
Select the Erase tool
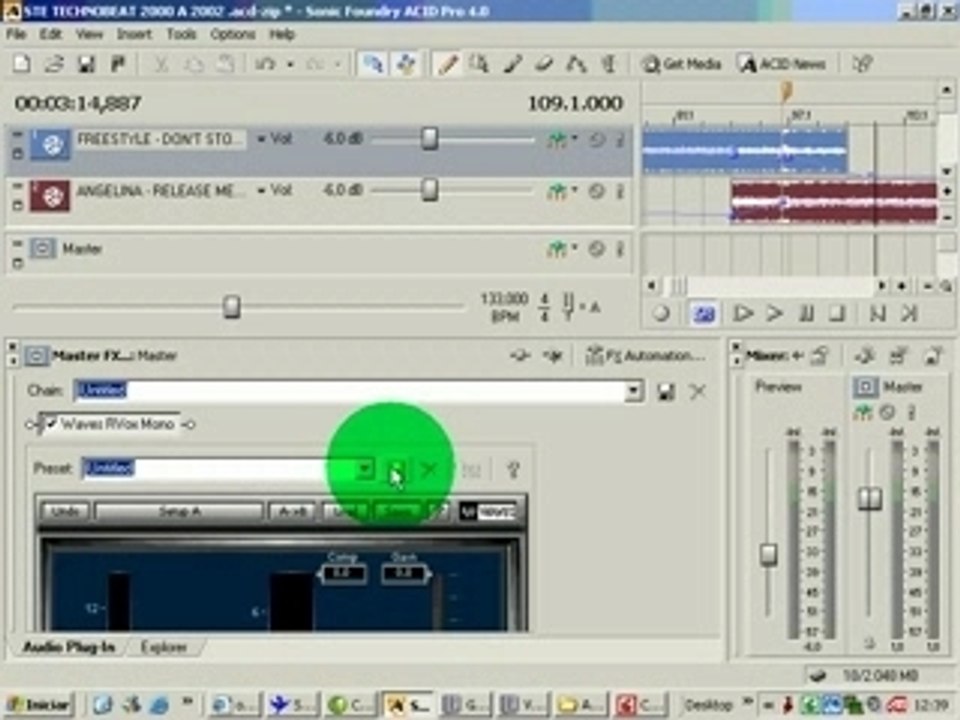(x=544, y=64)
